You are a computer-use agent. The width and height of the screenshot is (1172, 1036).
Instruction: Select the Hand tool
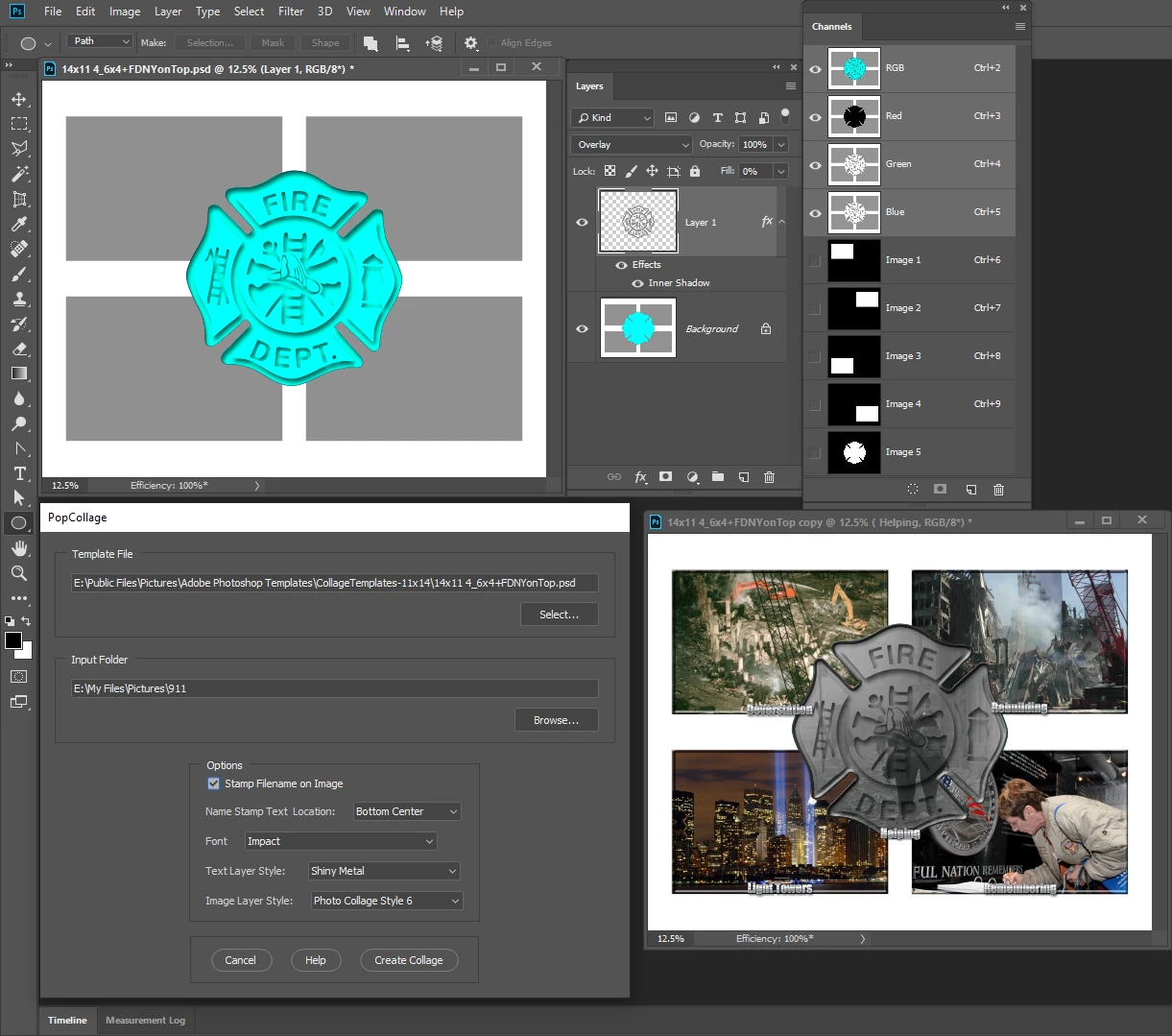18,548
